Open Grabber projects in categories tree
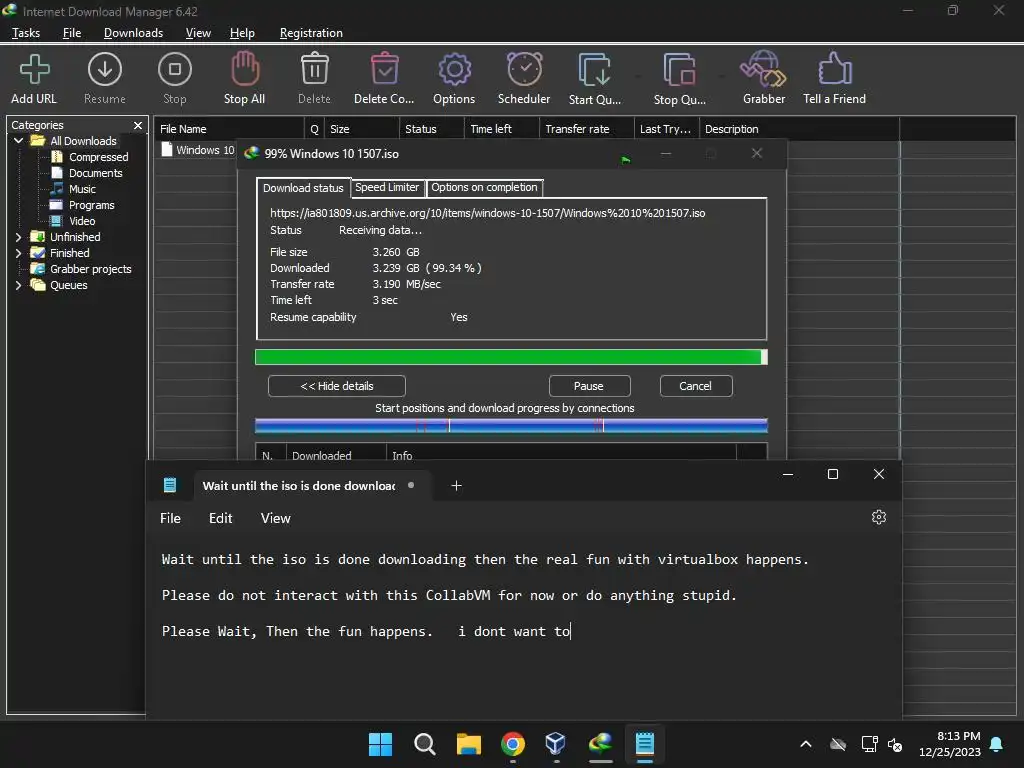Image resolution: width=1024 pixels, height=768 pixels. (x=91, y=269)
